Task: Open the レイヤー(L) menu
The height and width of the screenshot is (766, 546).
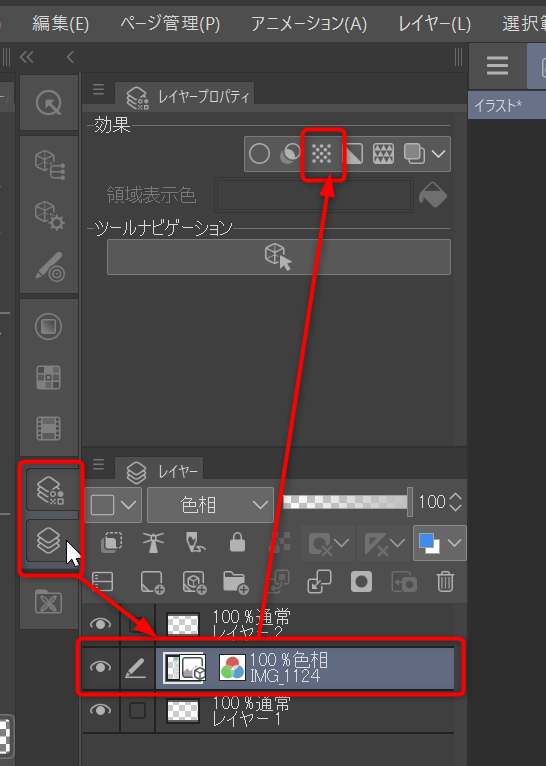Action: [x=434, y=23]
